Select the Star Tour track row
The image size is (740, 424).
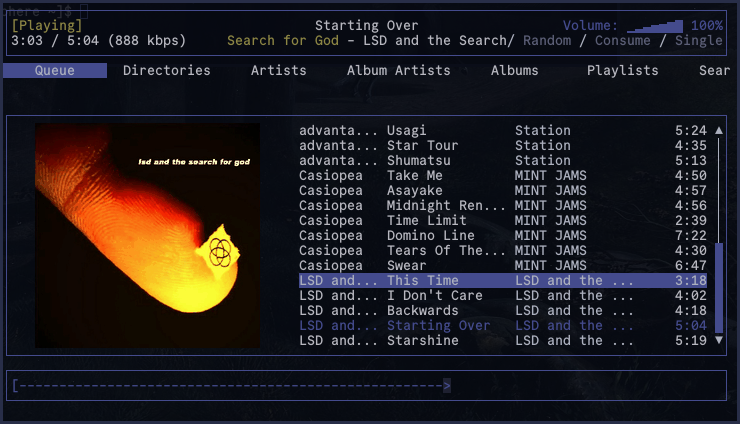pos(503,145)
